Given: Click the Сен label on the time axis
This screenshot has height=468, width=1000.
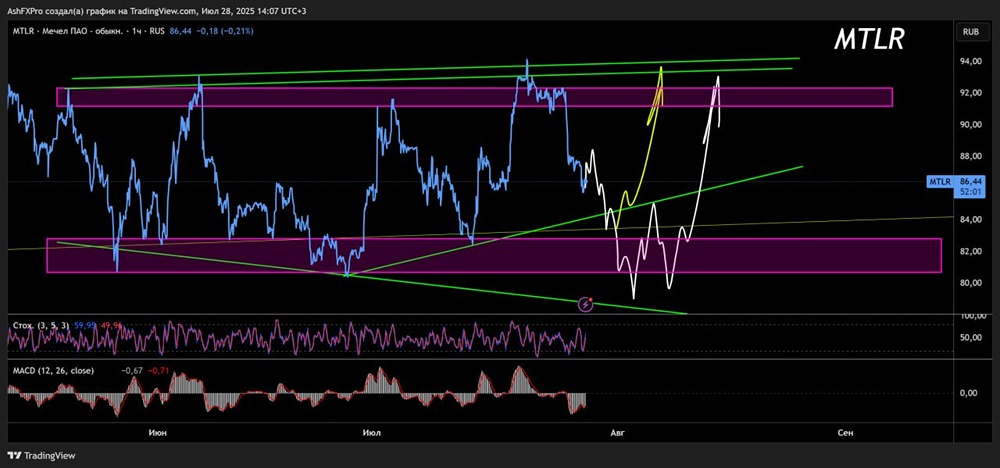Looking at the screenshot, I should [x=845, y=433].
